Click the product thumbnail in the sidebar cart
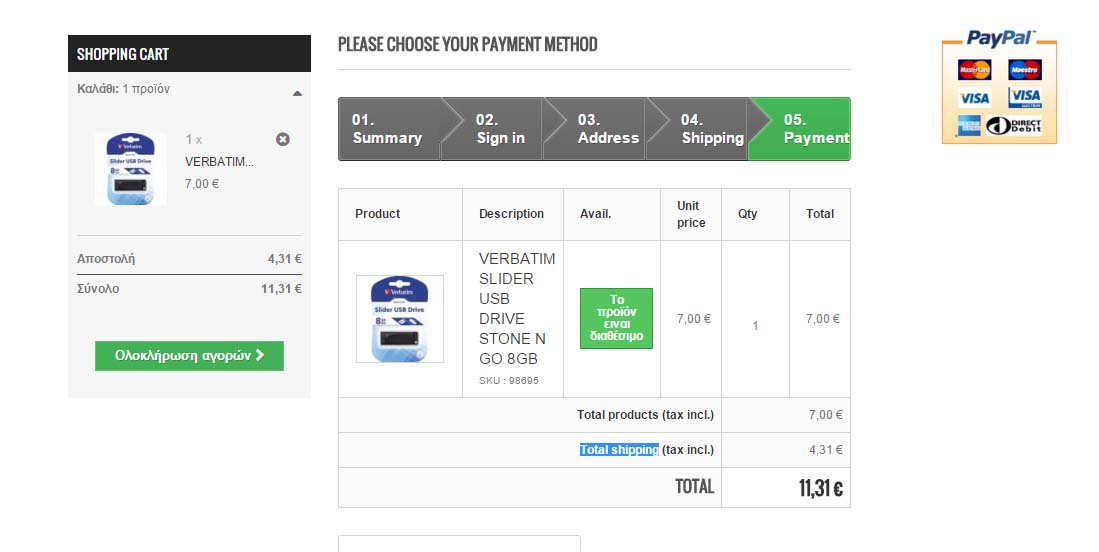 [x=131, y=169]
